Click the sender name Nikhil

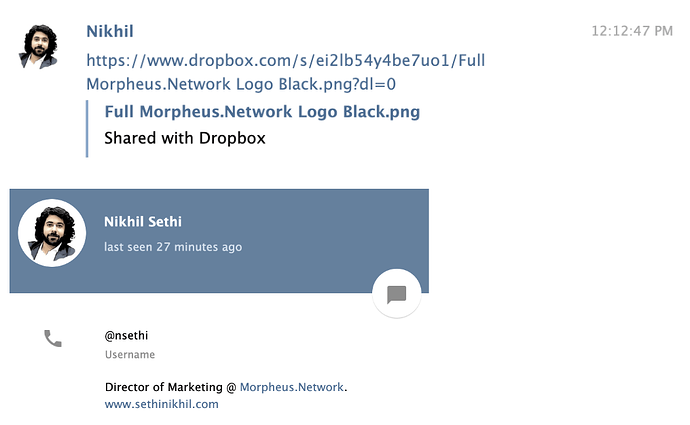coord(110,31)
